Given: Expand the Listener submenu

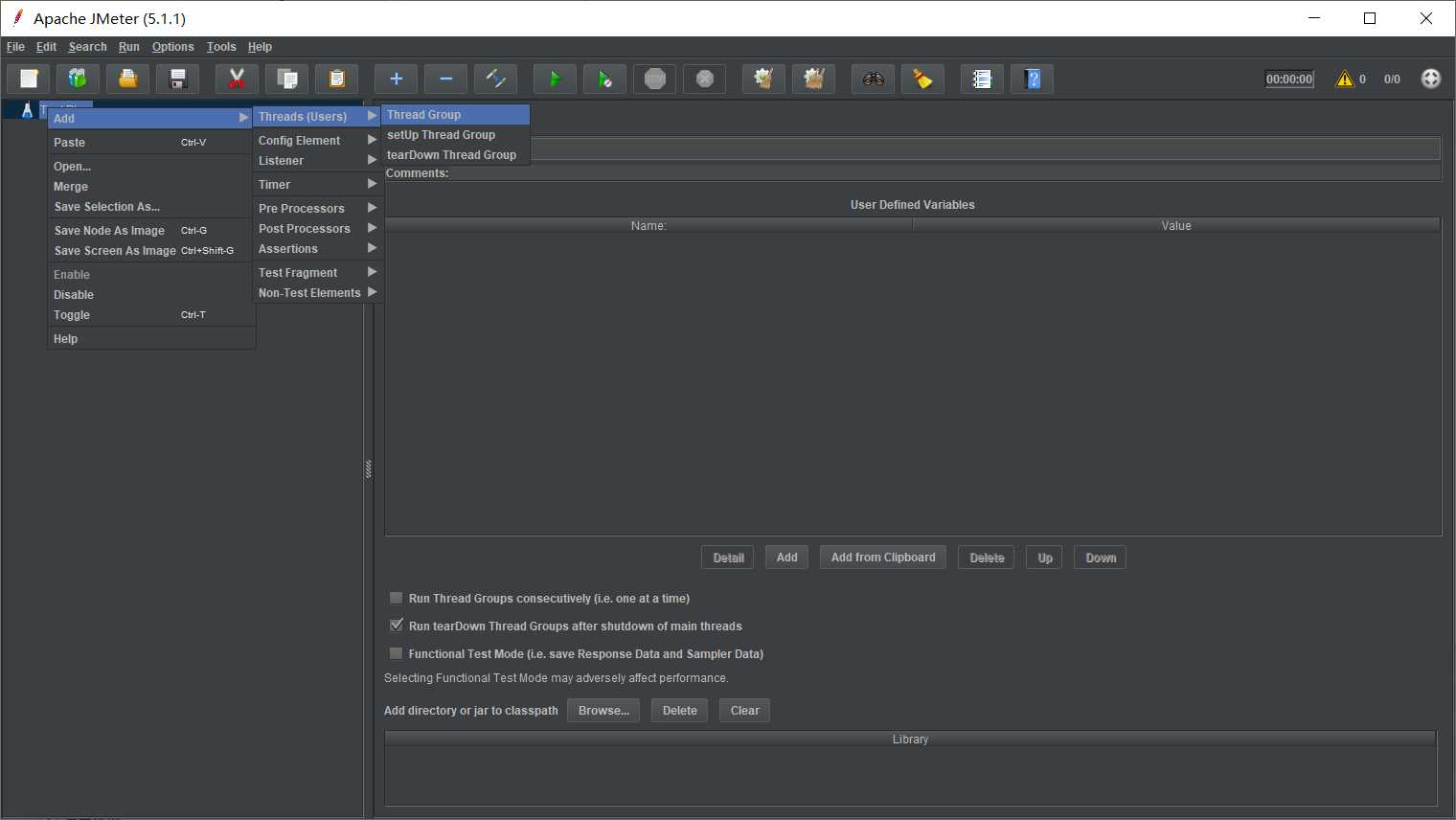Looking at the screenshot, I should tap(317, 160).
